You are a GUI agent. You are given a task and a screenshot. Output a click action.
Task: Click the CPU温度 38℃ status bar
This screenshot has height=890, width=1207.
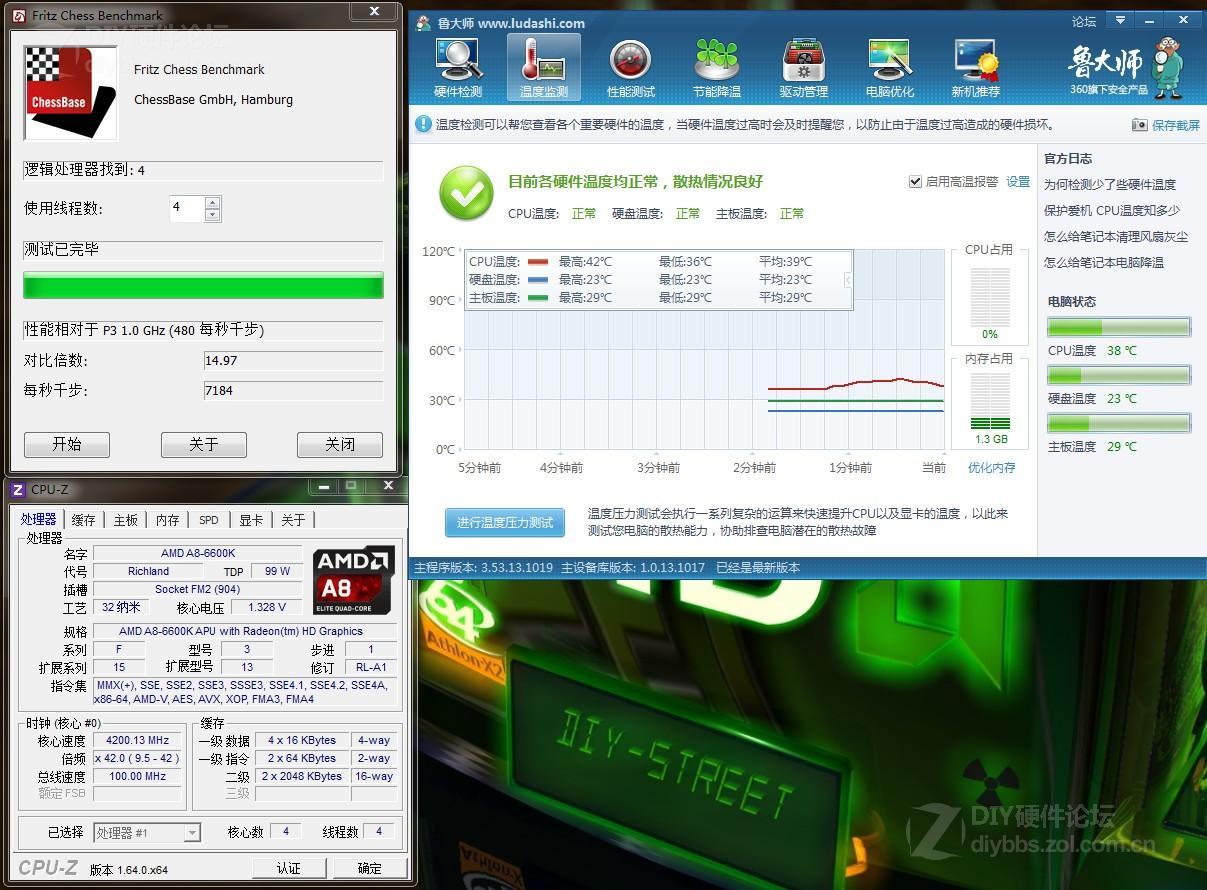pyautogui.click(x=1118, y=327)
